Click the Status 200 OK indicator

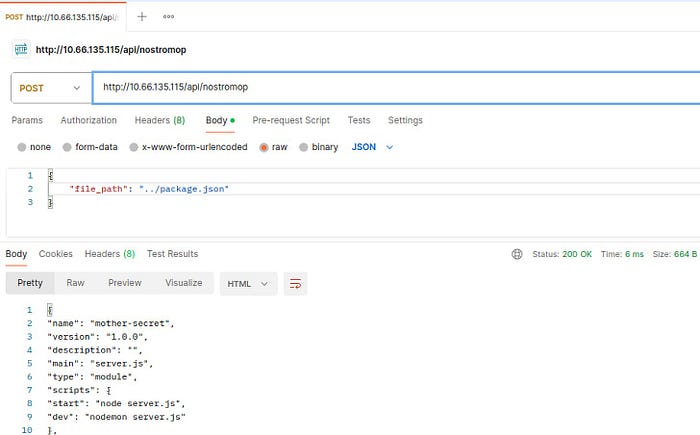click(562, 254)
